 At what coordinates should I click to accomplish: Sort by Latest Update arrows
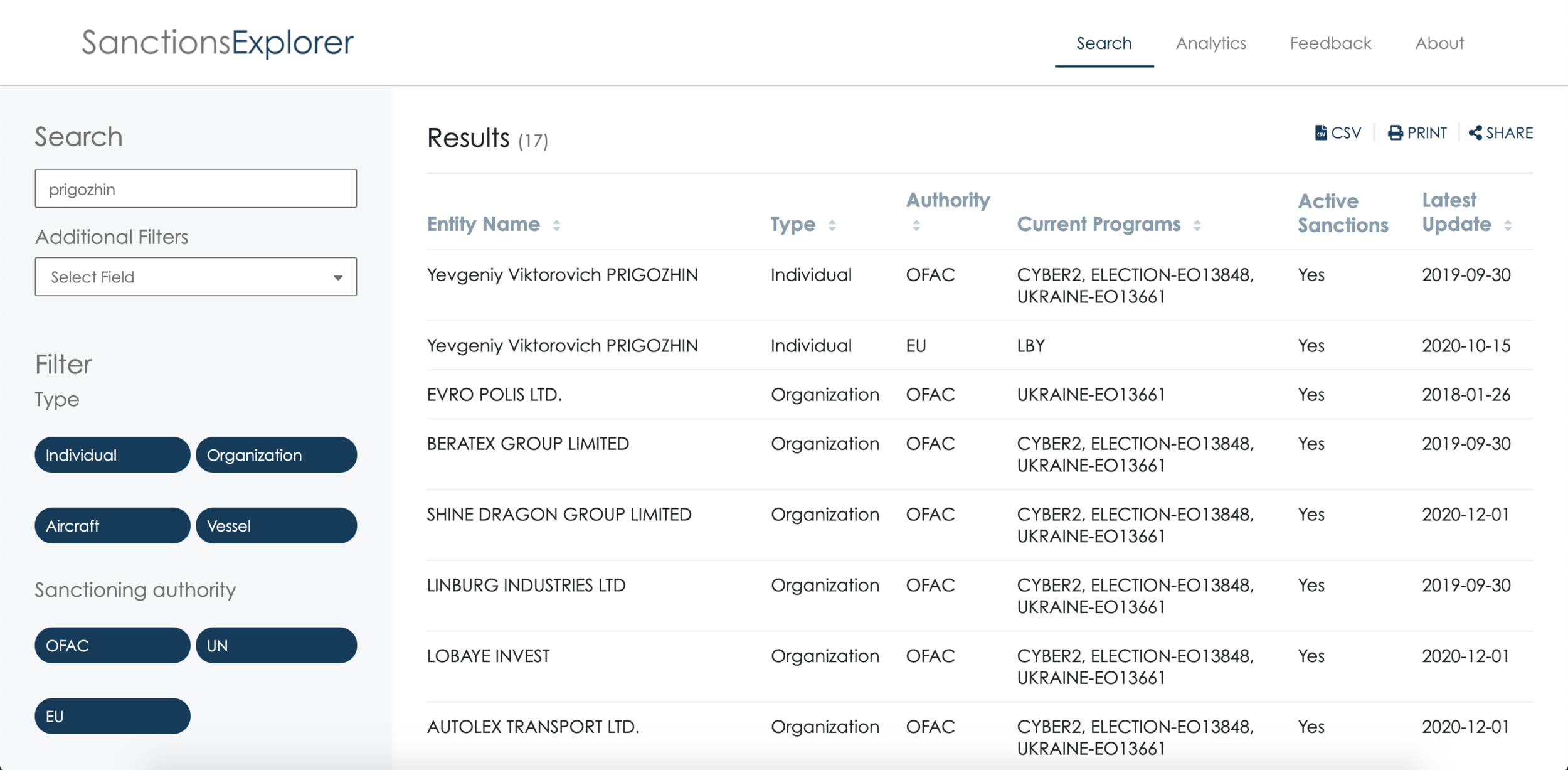1508,225
